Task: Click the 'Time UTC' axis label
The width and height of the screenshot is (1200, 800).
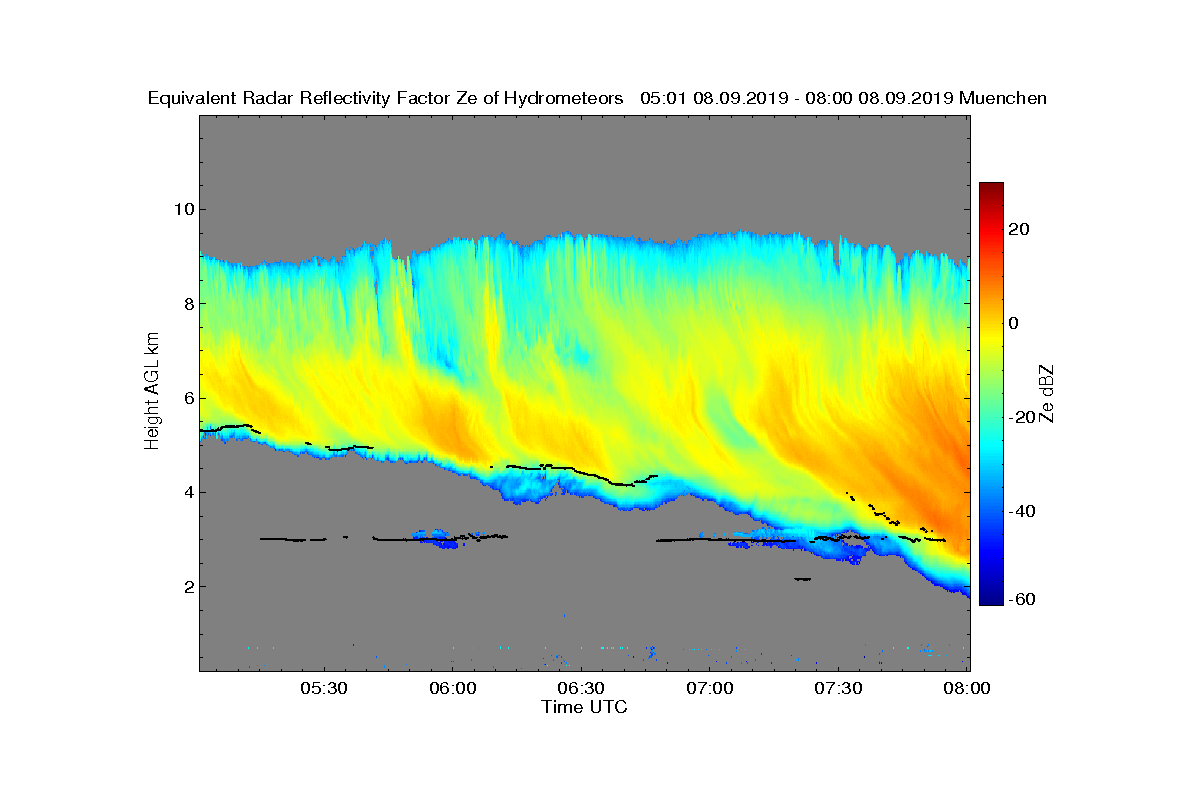Action: point(585,707)
